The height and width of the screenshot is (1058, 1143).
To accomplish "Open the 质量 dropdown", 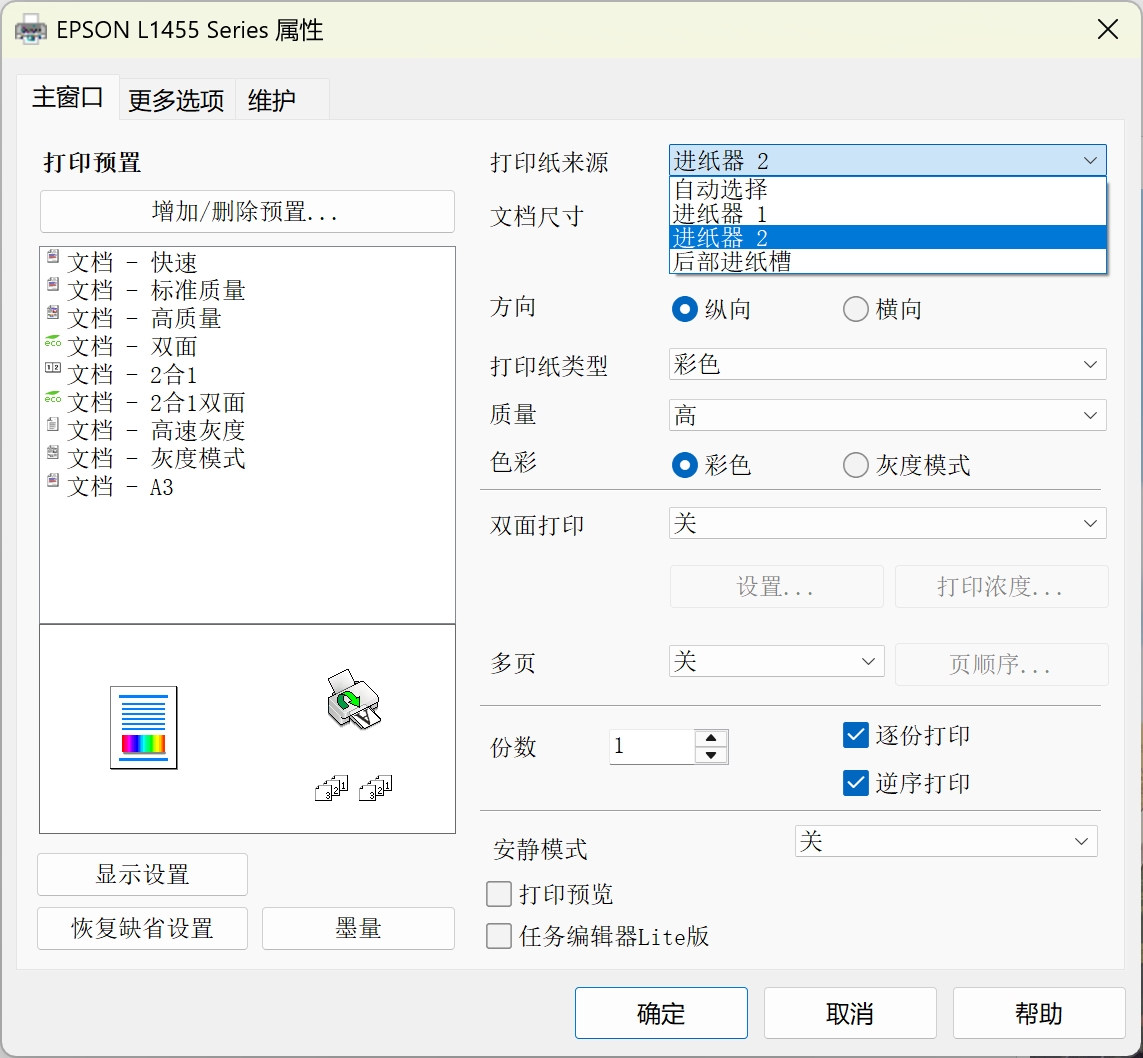I will (x=887, y=415).
